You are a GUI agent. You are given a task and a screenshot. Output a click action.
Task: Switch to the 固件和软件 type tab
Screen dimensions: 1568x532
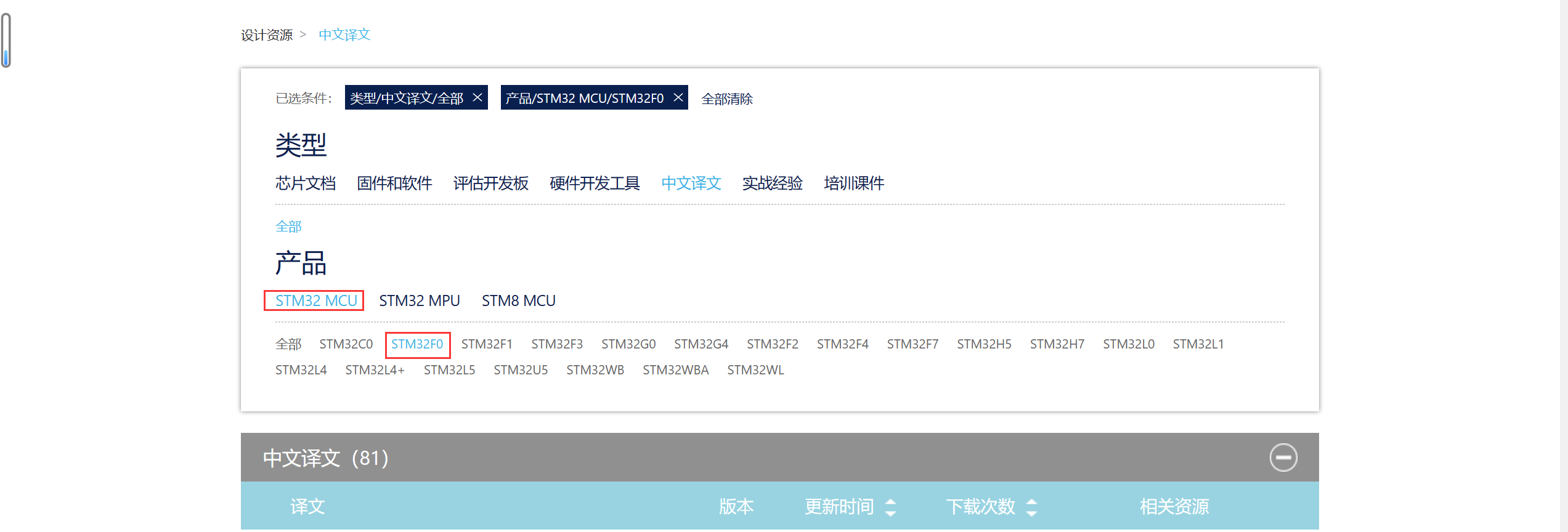coord(394,183)
